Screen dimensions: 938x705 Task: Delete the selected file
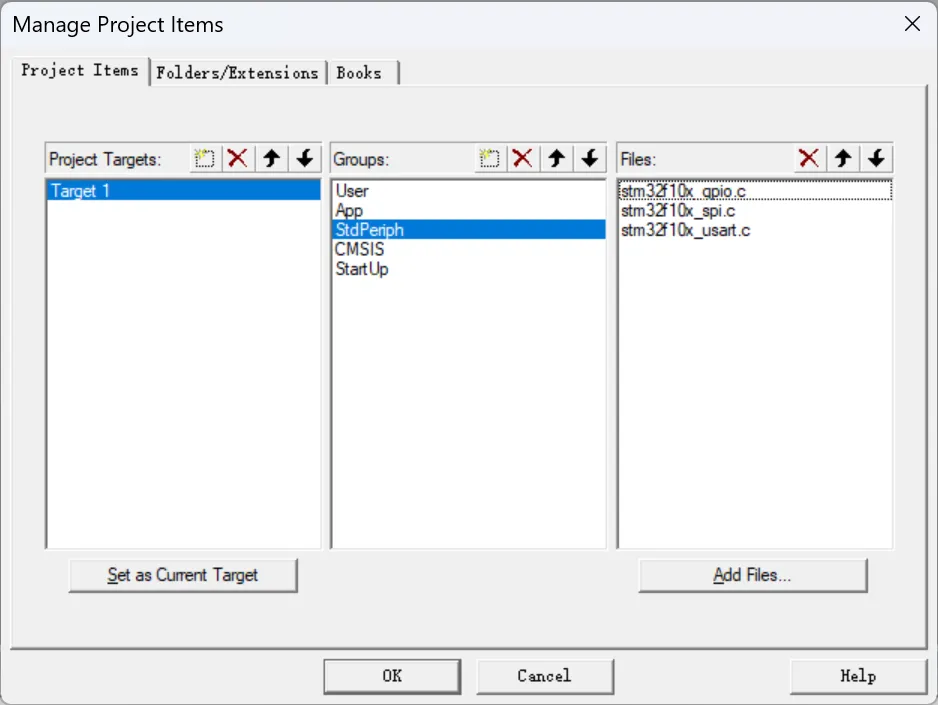click(809, 158)
